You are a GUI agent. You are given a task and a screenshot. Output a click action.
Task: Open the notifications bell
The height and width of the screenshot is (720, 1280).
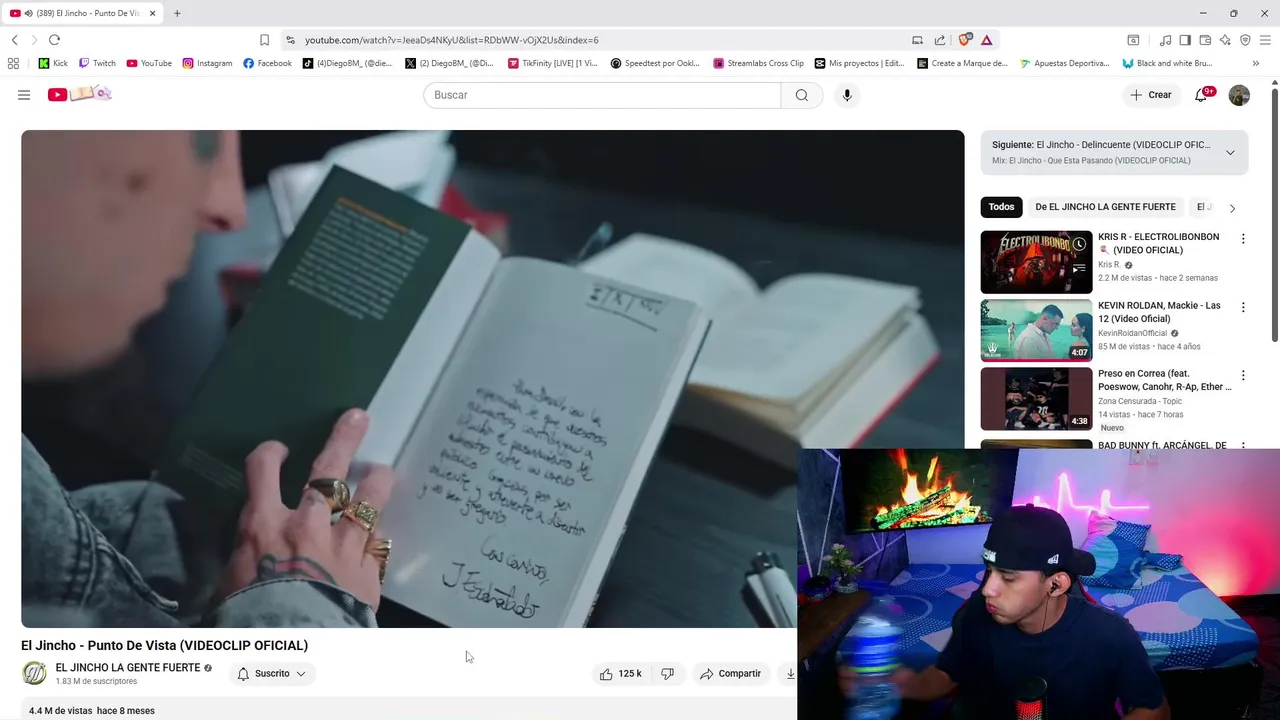point(1203,95)
